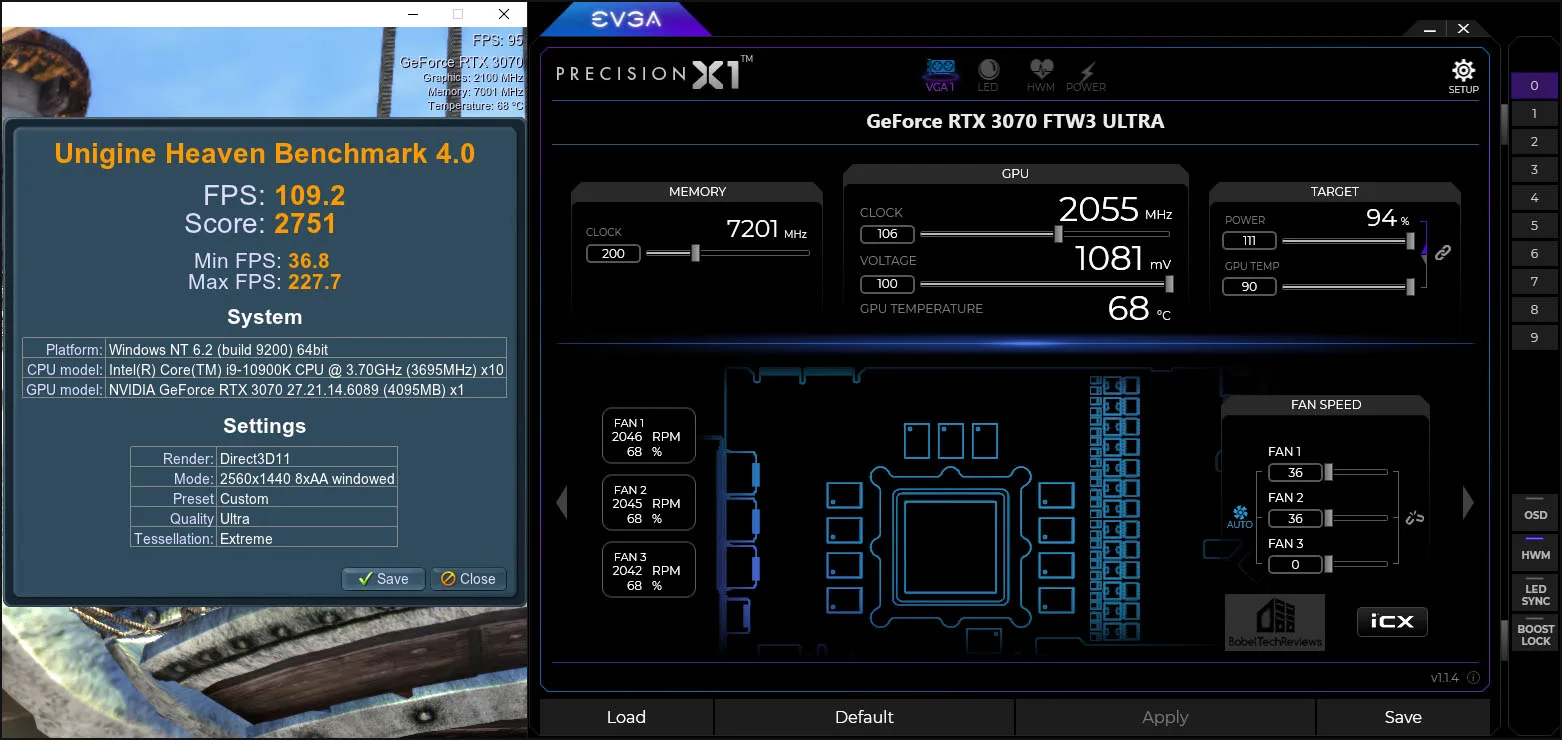Click the GeForce RTX 3070 FTW3 ULTRA title
1562x740 pixels.
pos(1015,122)
